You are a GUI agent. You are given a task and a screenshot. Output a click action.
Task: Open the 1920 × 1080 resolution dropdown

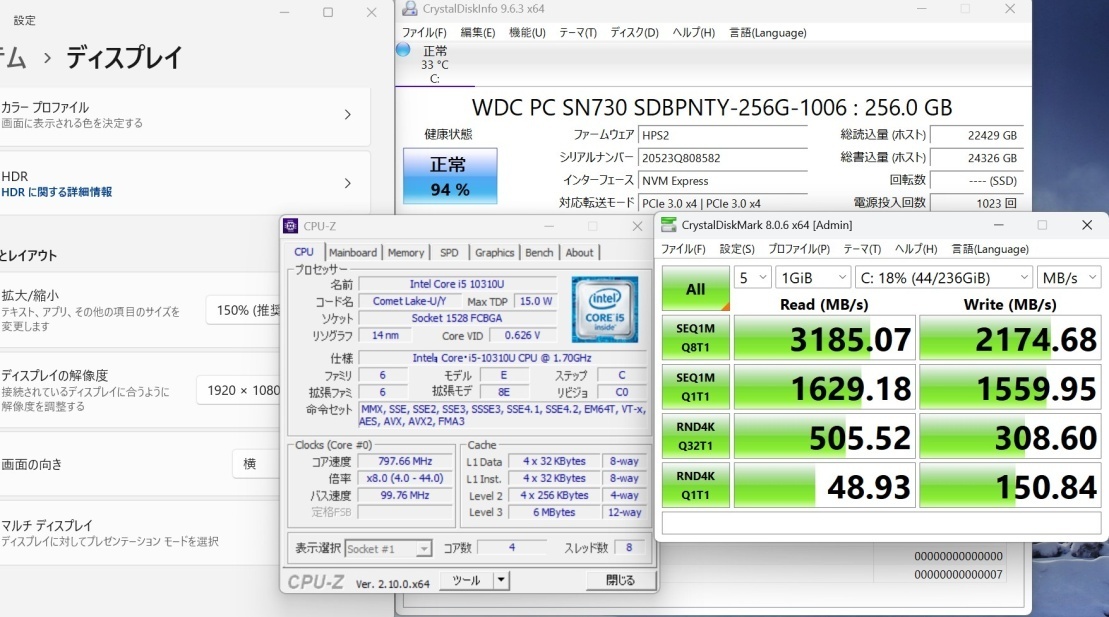coord(240,390)
